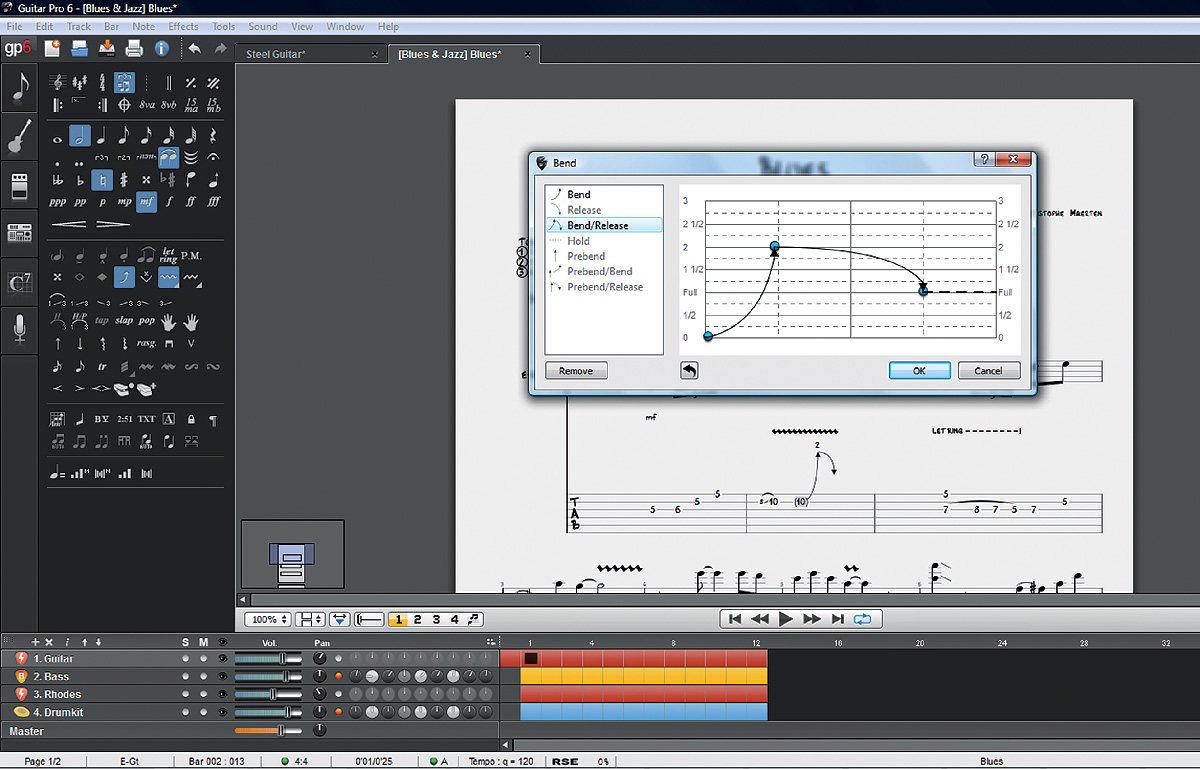
Task: Apply the 8va octave marking
Action: point(147,104)
